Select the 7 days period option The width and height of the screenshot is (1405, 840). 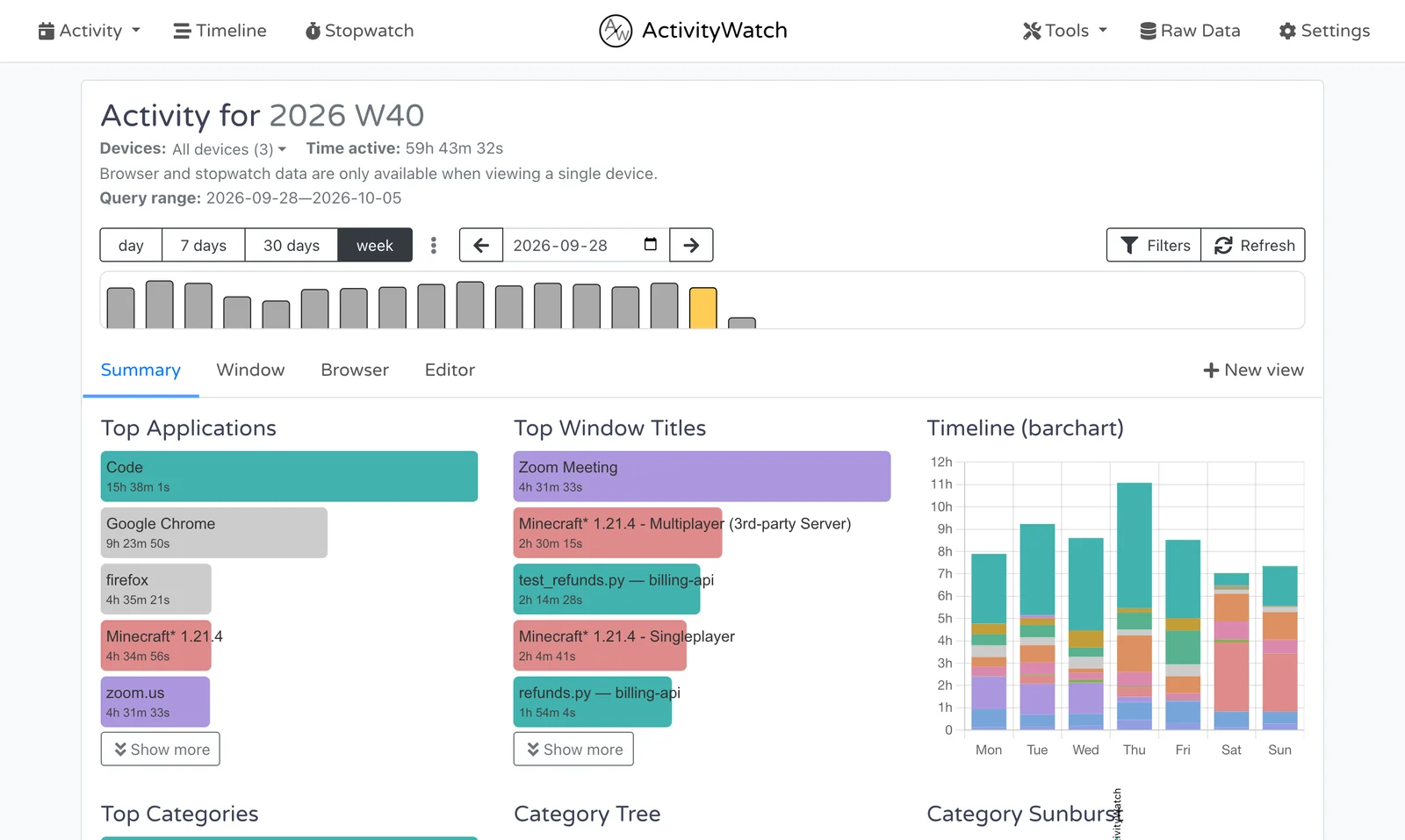(204, 245)
